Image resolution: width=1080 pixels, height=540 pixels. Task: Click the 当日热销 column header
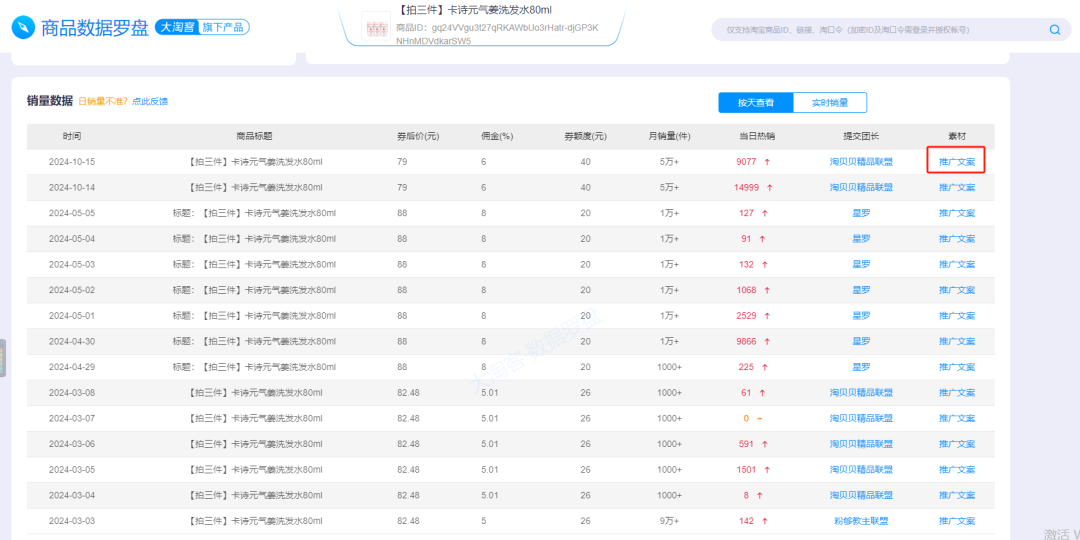(756, 136)
